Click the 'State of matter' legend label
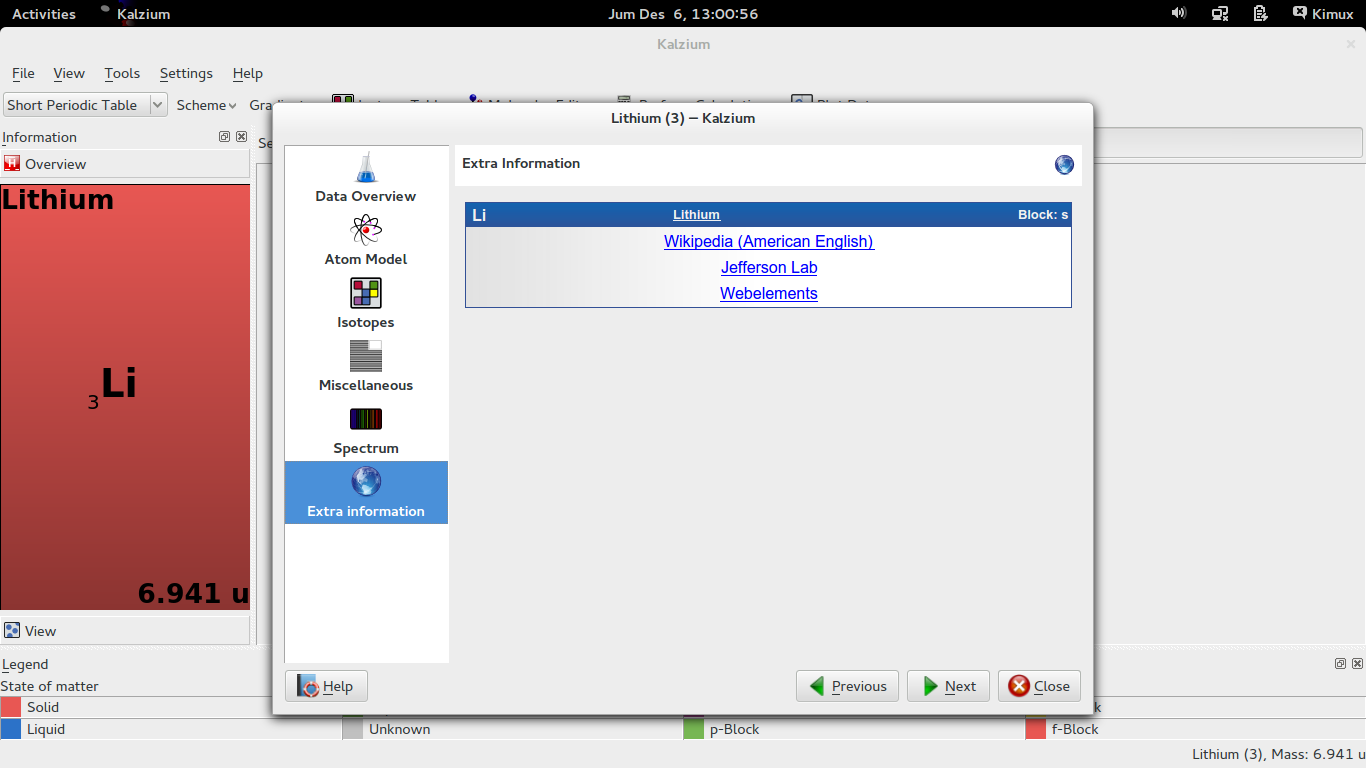This screenshot has width=1366, height=768. pyautogui.click(x=49, y=686)
